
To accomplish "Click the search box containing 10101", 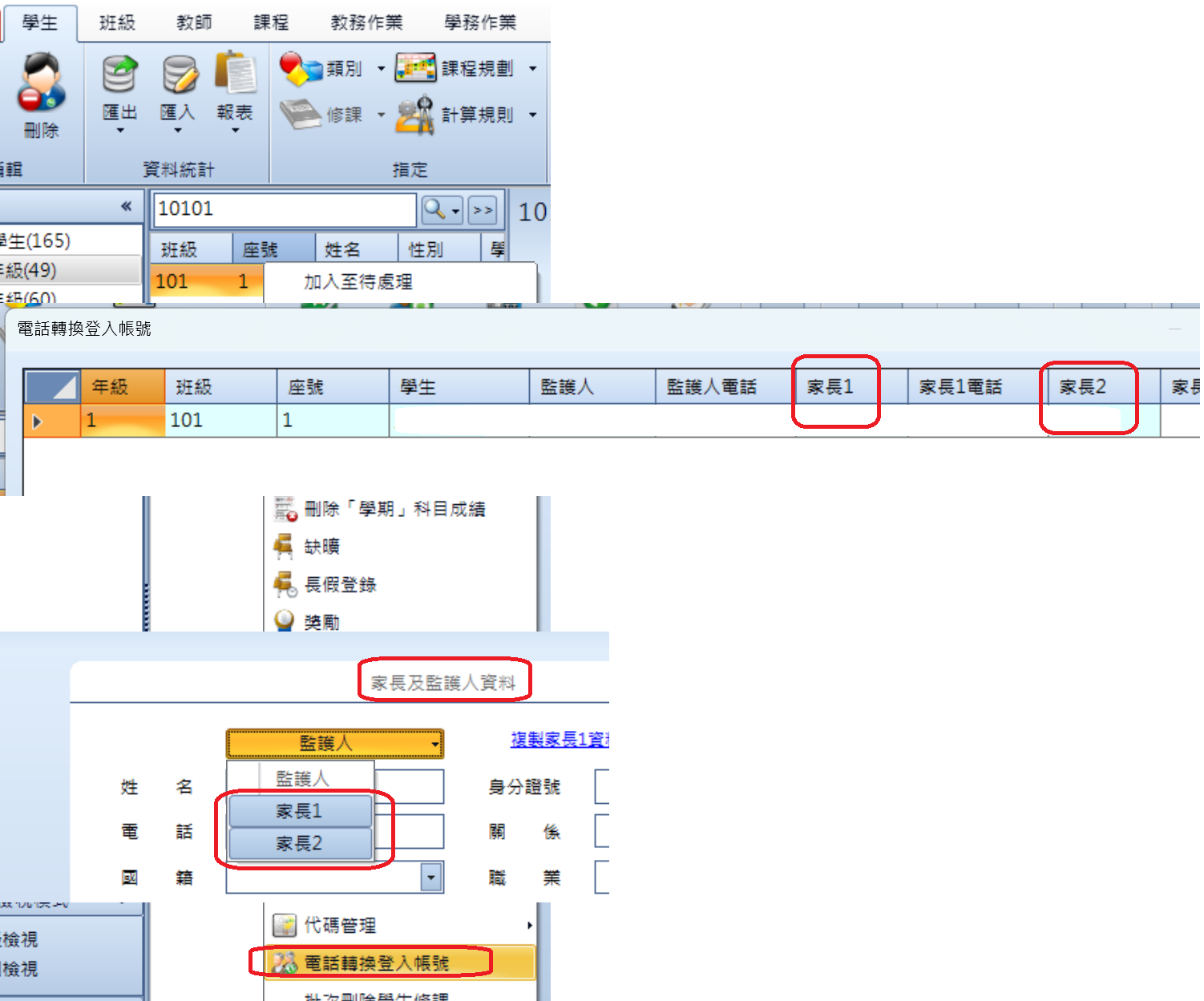I will tap(285, 209).
